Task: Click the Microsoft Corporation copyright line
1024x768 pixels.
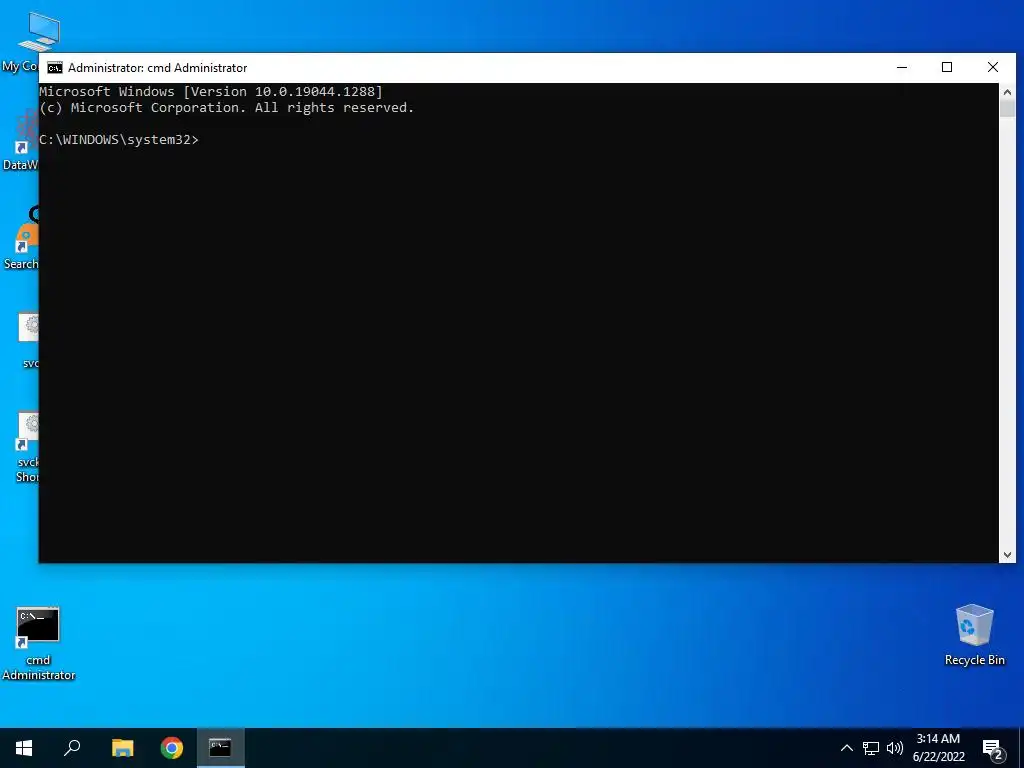Action: point(227,108)
